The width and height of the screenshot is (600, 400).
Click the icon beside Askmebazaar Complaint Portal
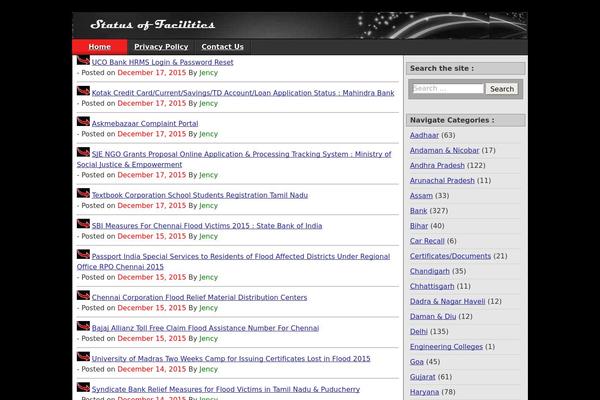coord(83,122)
